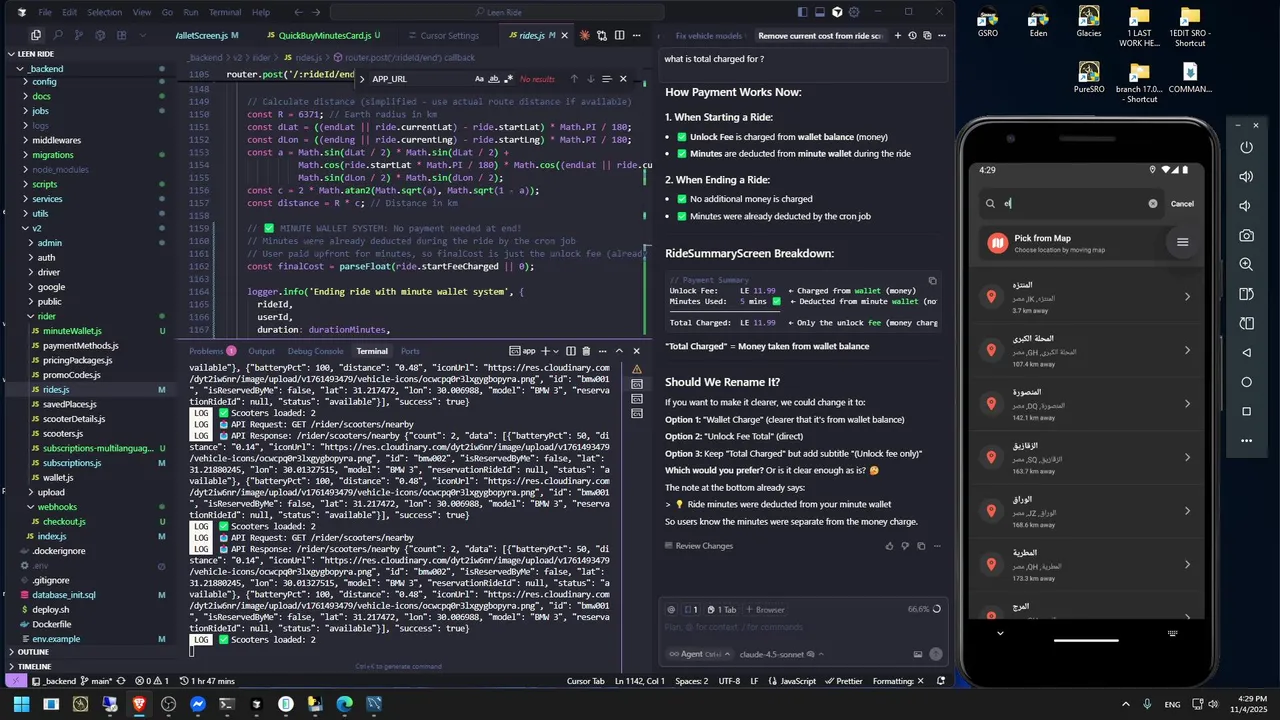Expand the OUTLINE section
The width and height of the screenshot is (1280, 720).
[x=33, y=652]
